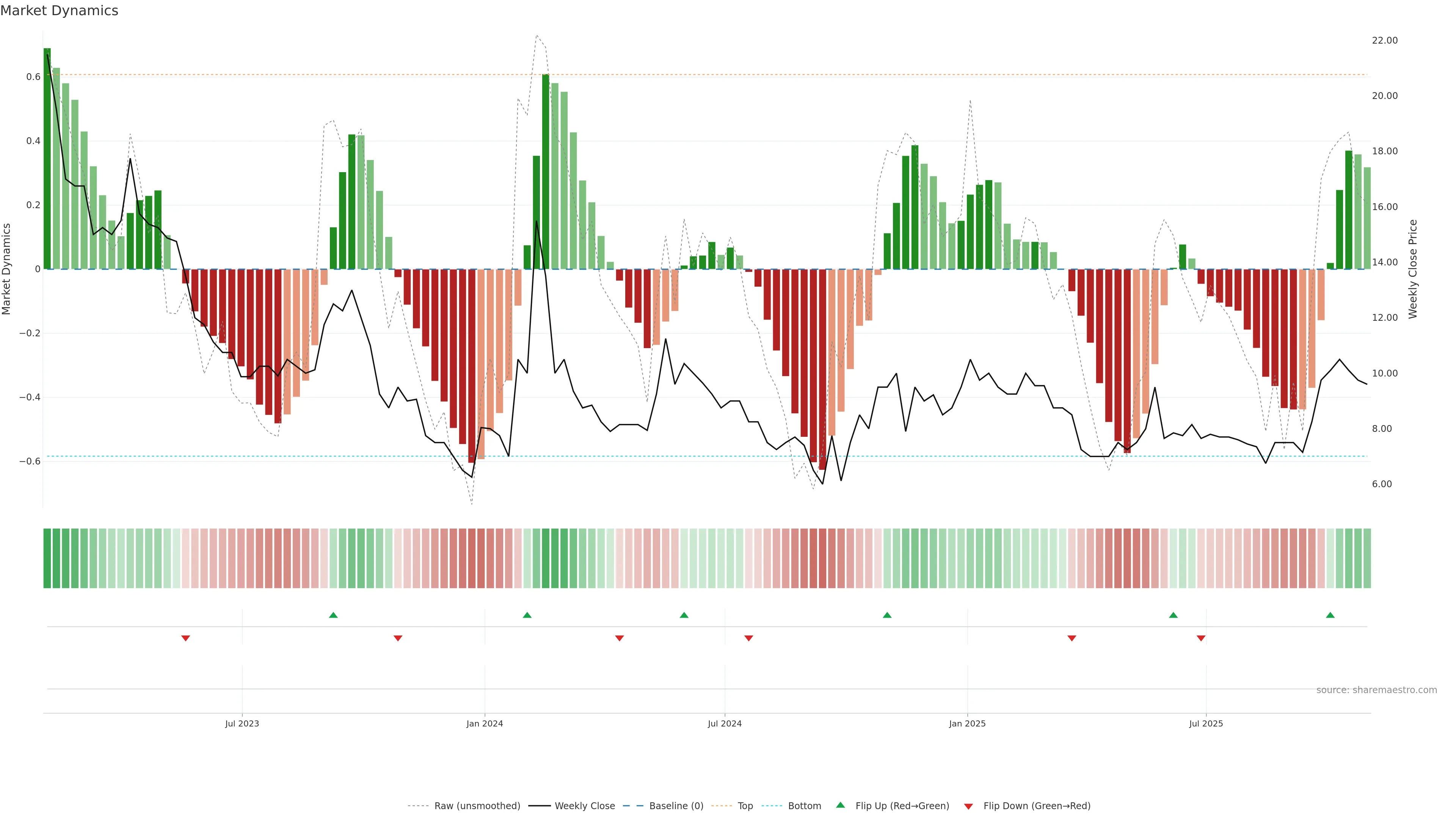Toggle the Bottom legend entry
The image size is (1456, 819).
804,806
